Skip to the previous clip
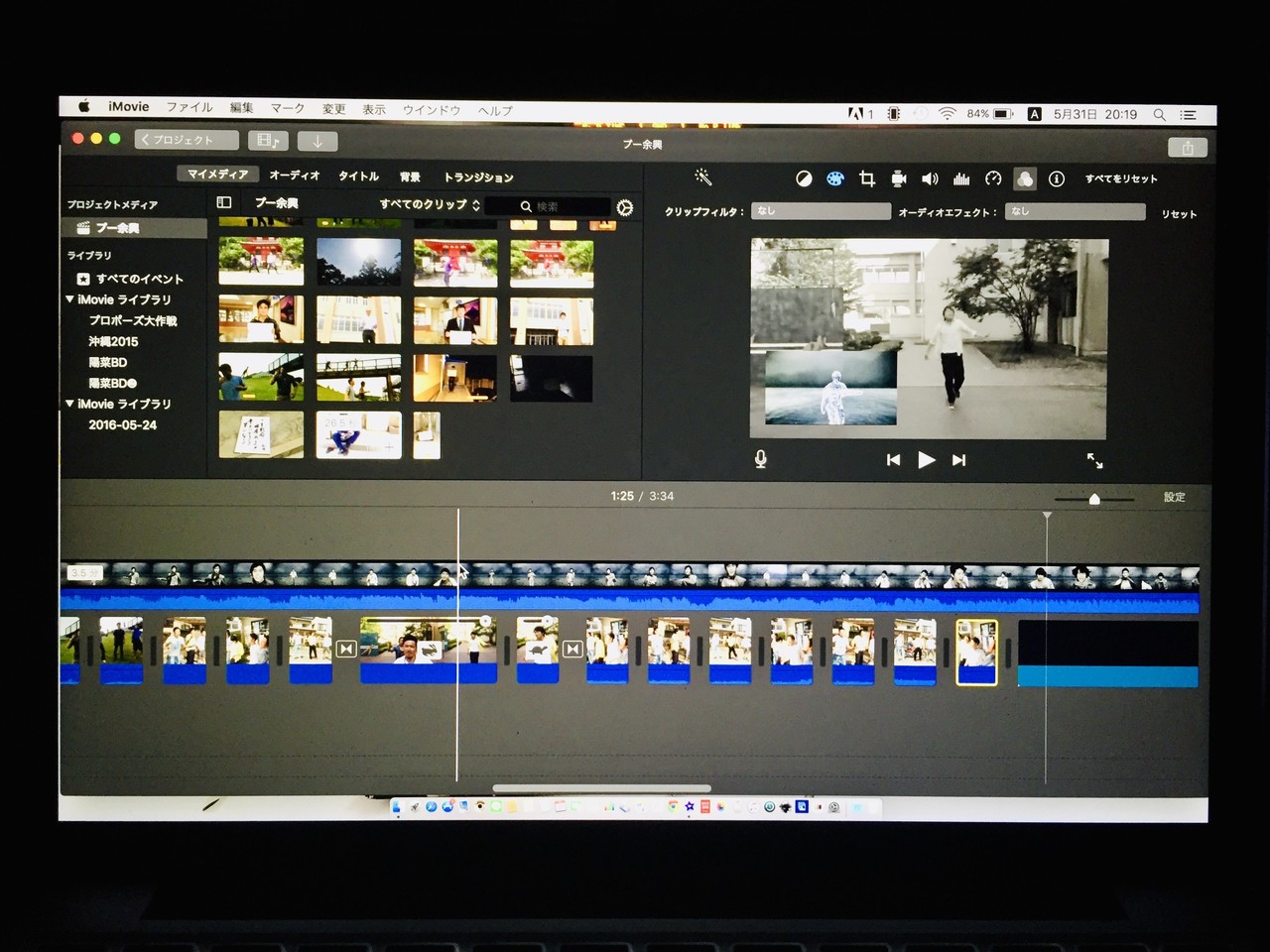 click(893, 460)
